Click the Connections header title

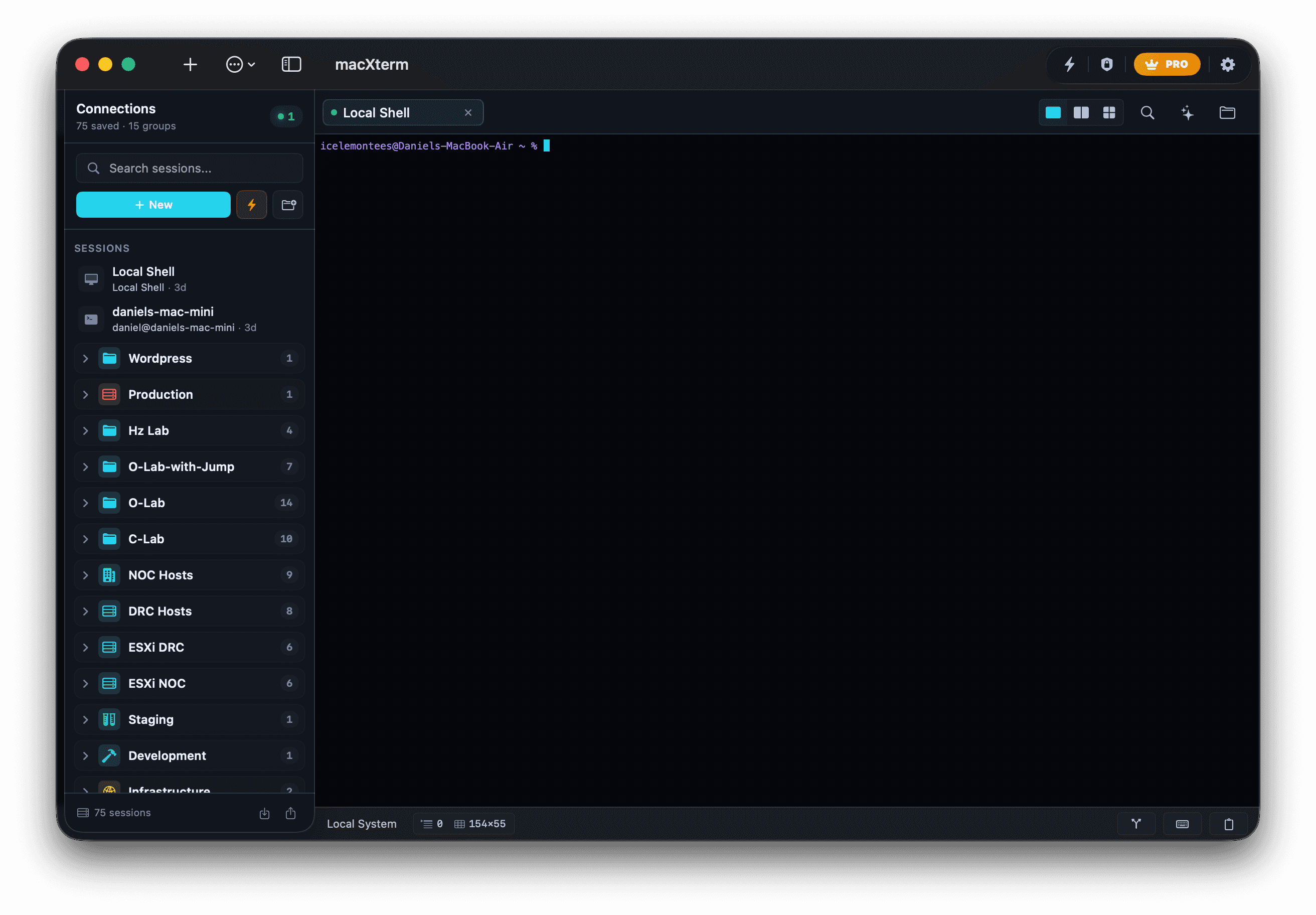(116, 109)
